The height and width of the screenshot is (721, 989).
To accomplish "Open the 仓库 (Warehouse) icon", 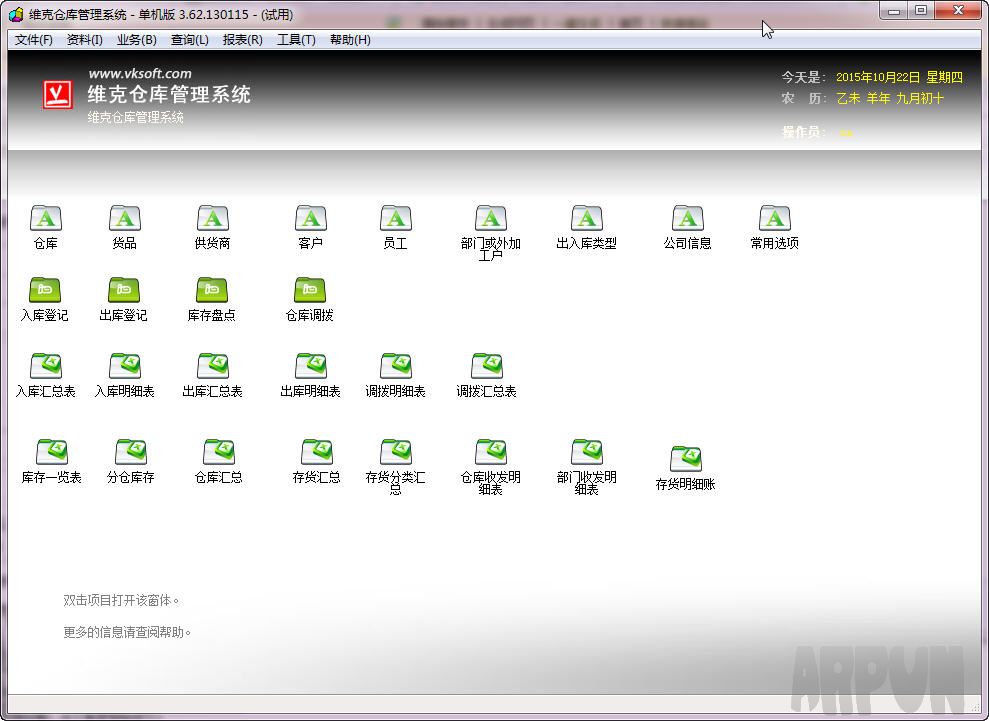I will pos(46,218).
